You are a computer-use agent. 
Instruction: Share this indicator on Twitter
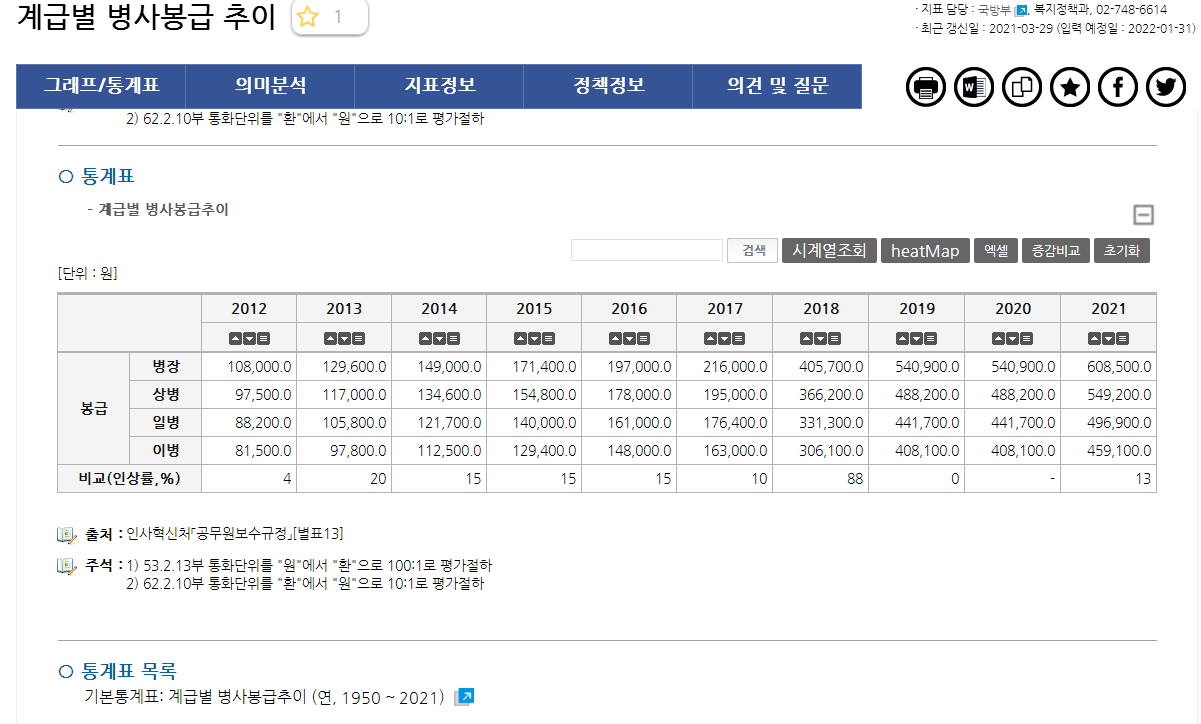coord(1166,88)
